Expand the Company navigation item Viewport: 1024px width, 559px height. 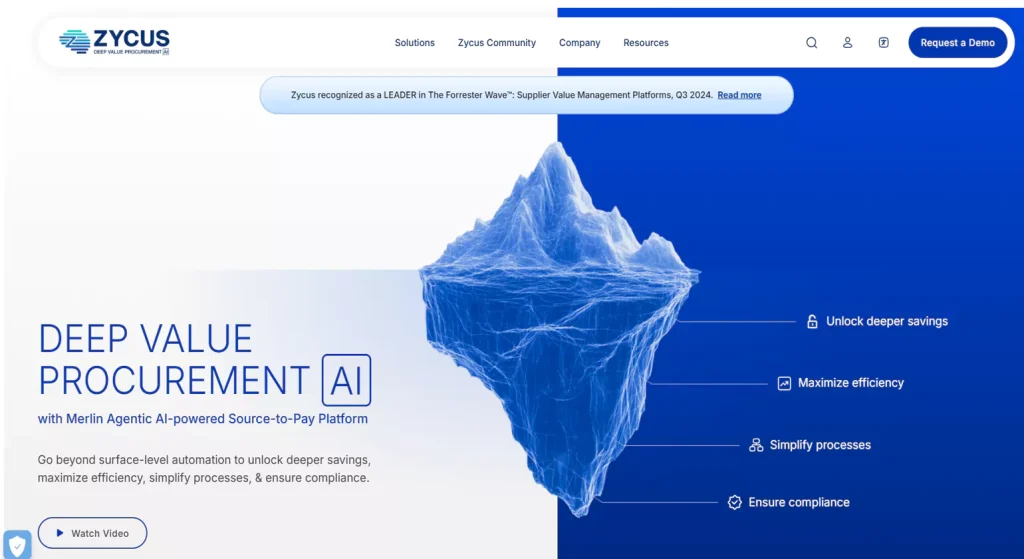coord(579,43)
